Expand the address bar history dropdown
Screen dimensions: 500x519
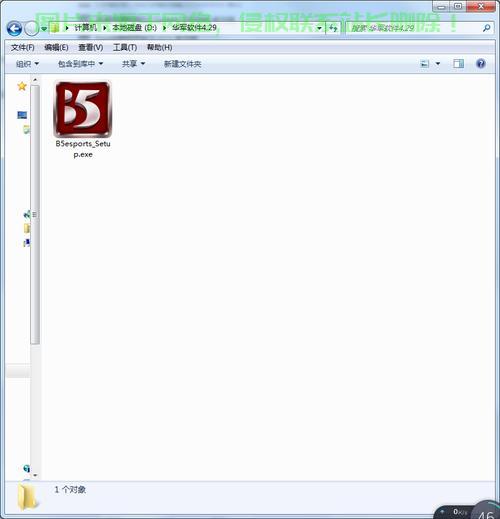click(x=319, y=28)
